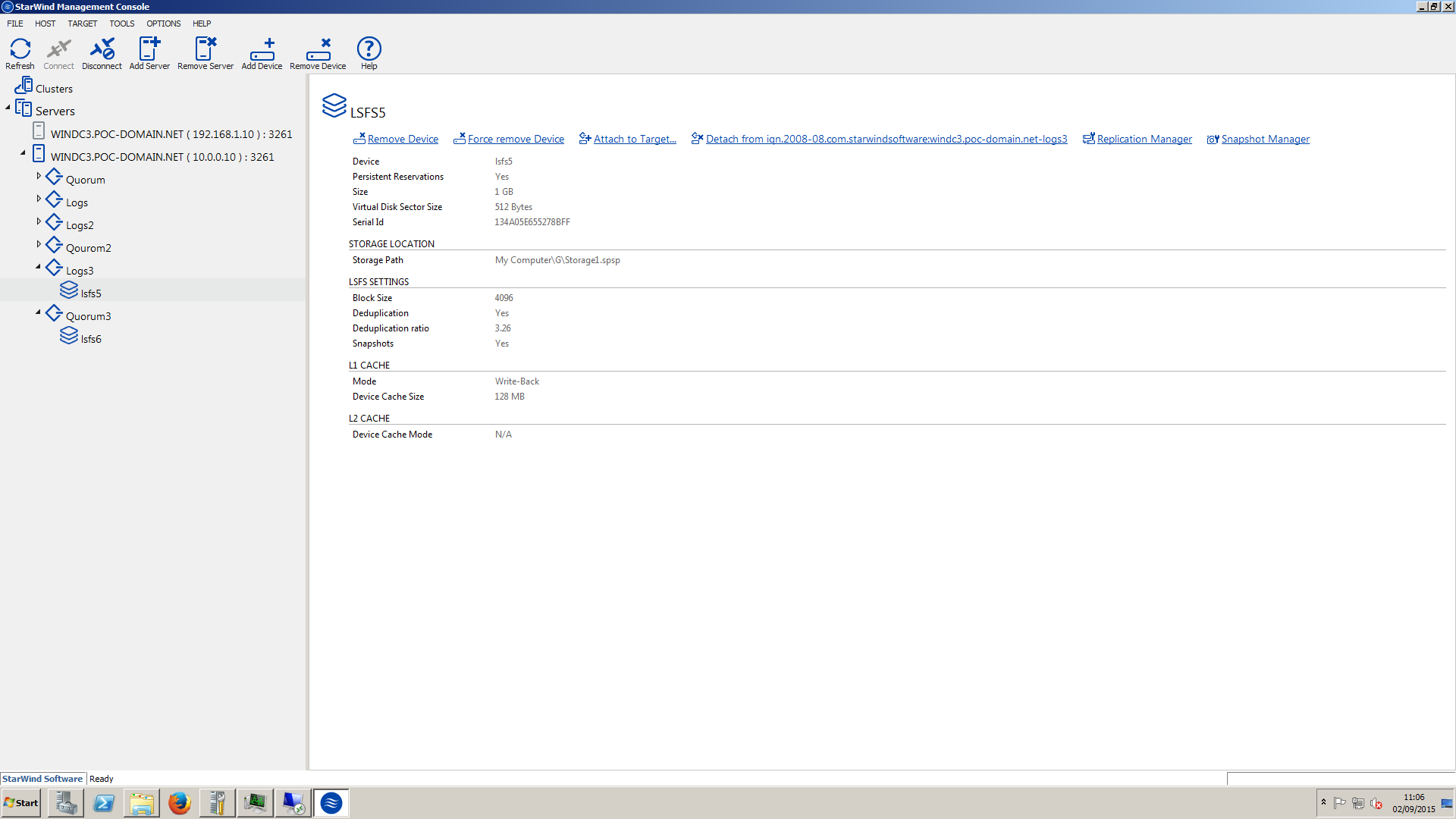Click the StarWind console taskbar icon
The height and width of the screenshot is (819, 1456).
coord(331,803)
